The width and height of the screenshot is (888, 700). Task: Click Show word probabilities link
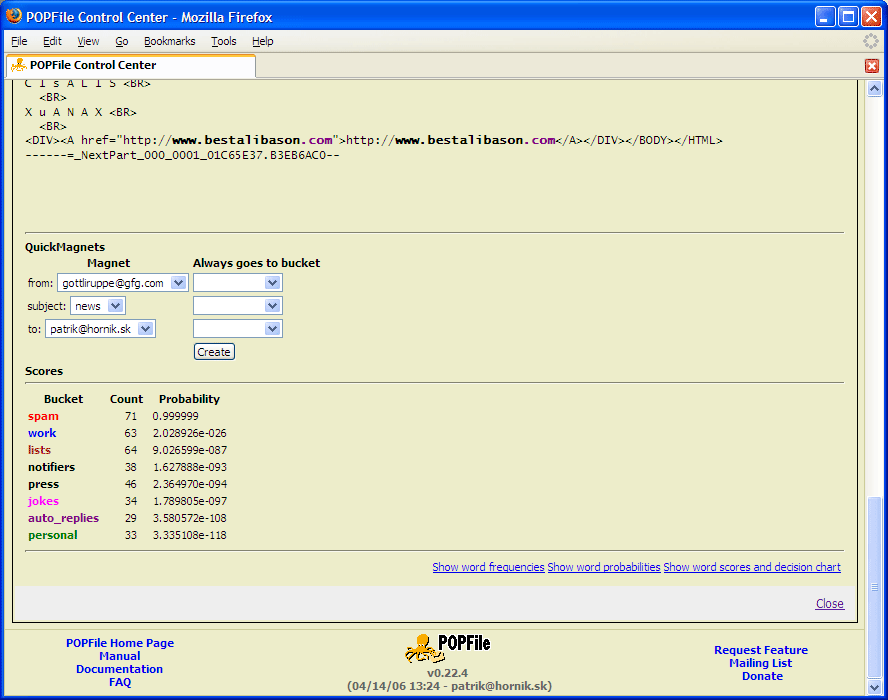click(x=604, y=567)
